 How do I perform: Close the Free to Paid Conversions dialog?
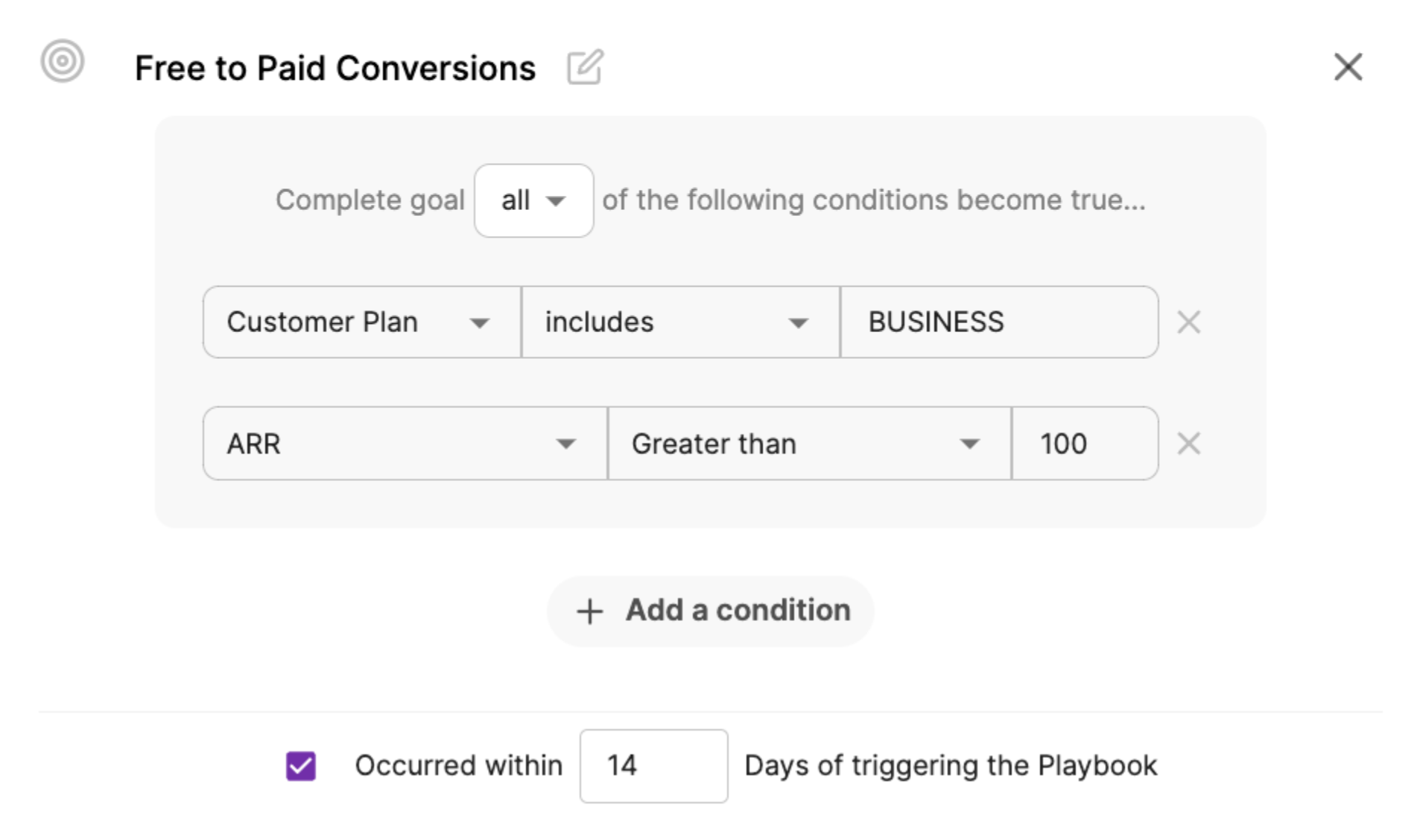tap(1348, 67)
